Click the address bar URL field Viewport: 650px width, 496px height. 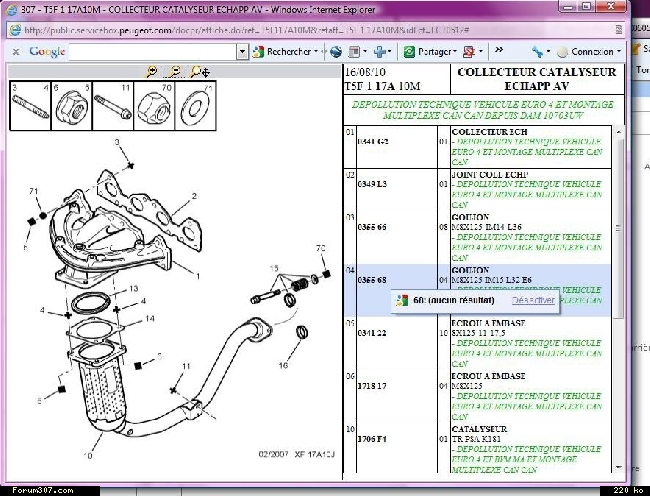tap(317, 30)
